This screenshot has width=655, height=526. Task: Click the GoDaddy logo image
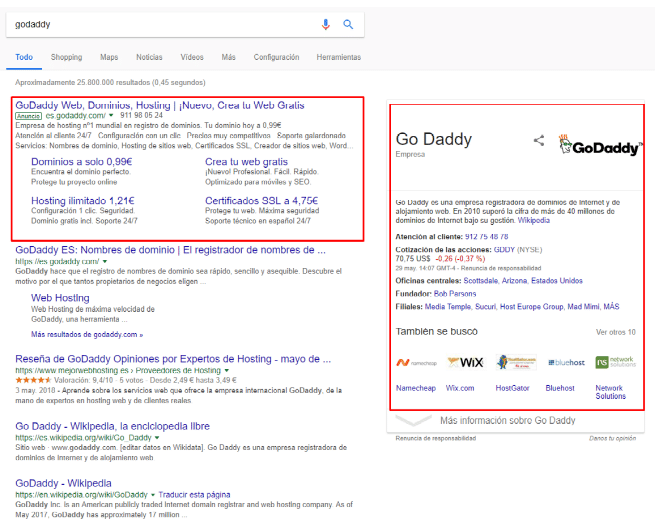point(600,146)
